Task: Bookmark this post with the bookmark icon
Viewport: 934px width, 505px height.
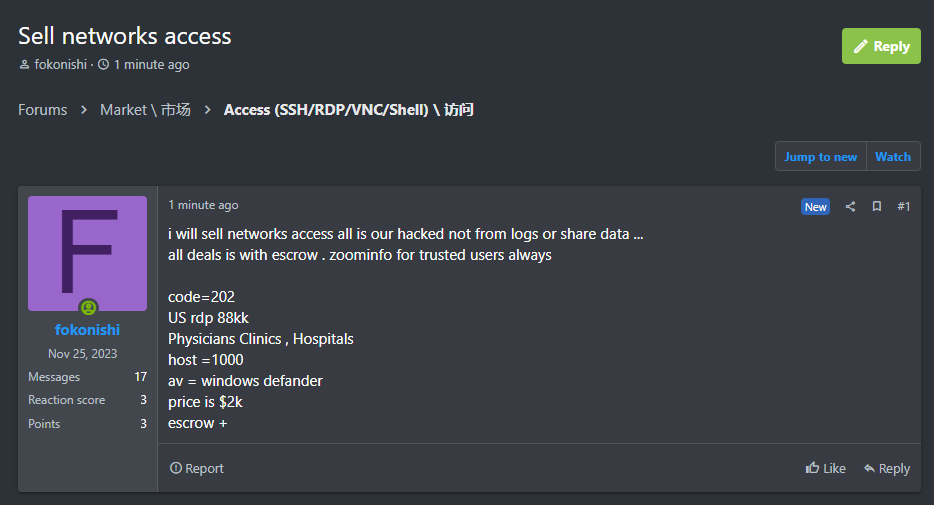Action: tap(877, 207)
